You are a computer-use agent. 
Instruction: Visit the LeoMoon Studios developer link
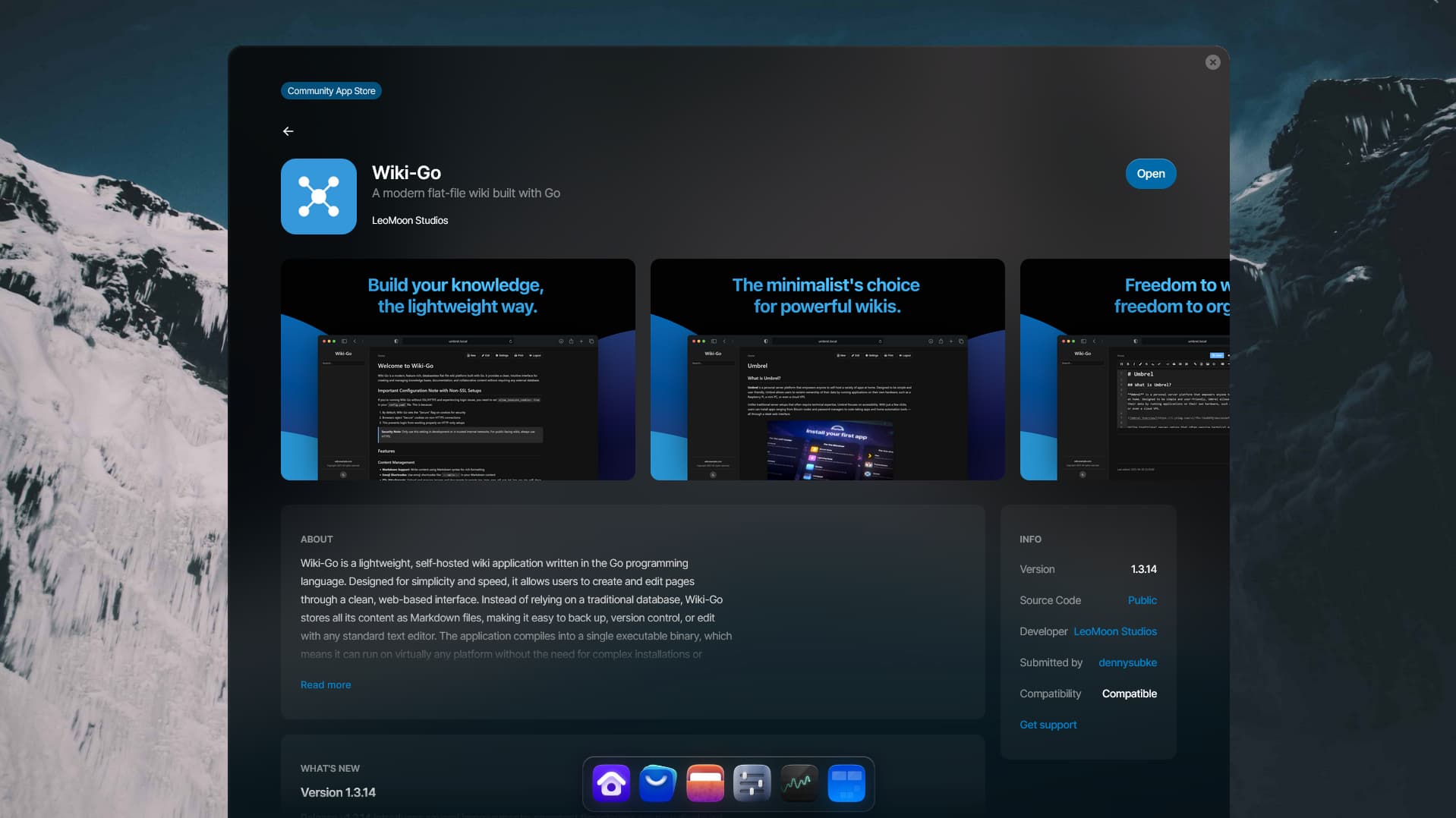1115,631
